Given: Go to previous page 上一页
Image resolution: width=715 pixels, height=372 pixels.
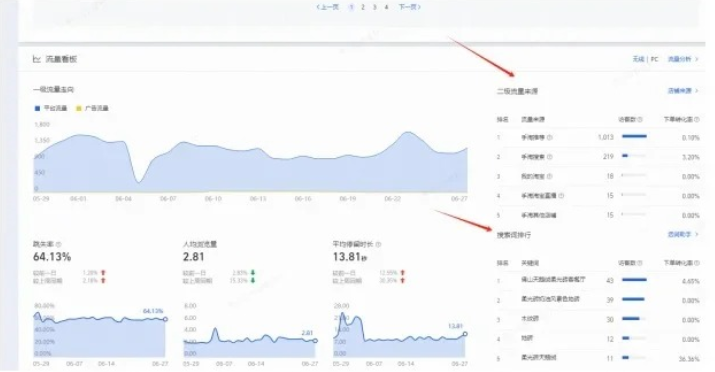Looking at the screenshot, I should click(x=328, y=7).
